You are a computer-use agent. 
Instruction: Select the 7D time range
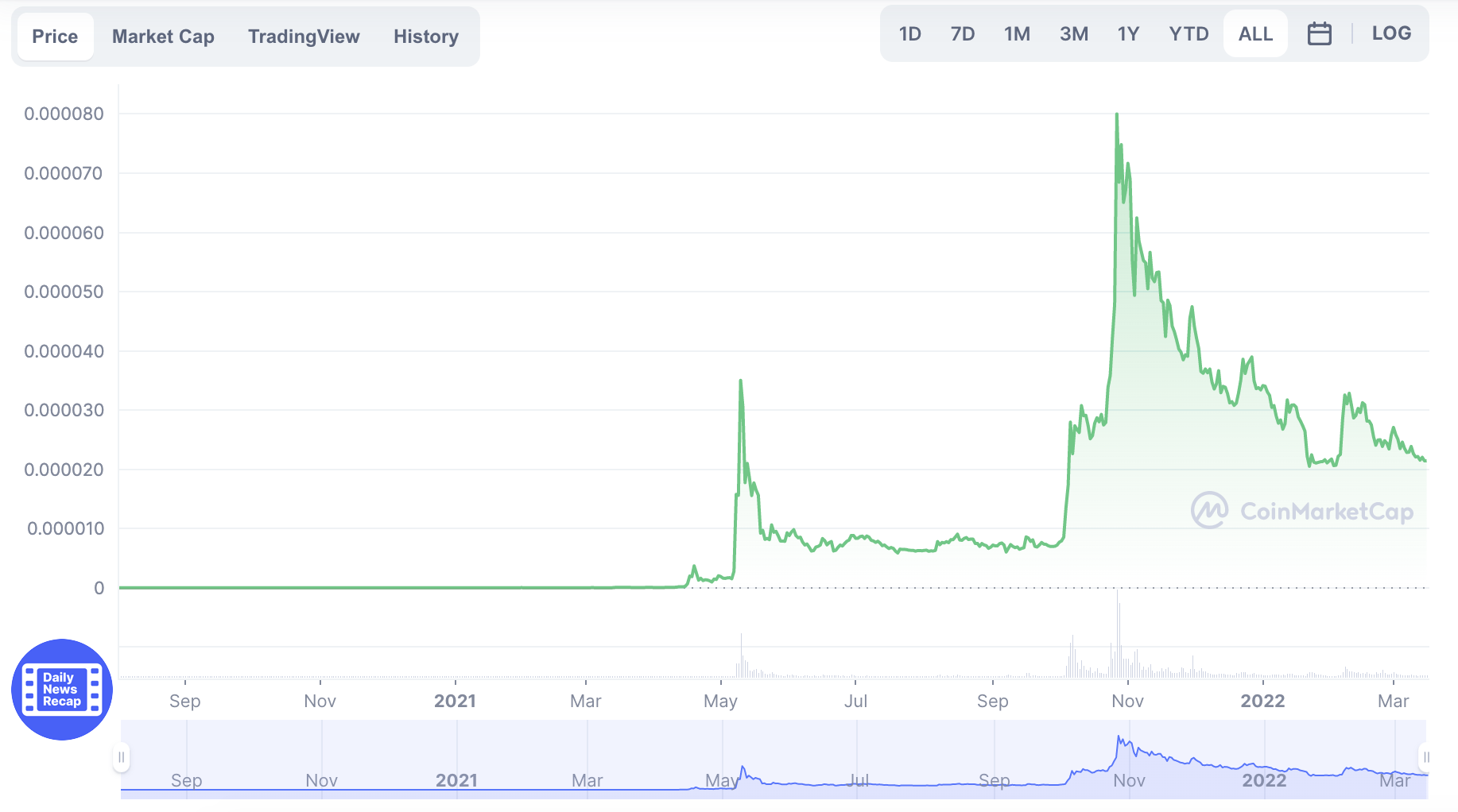click(963, 33)
